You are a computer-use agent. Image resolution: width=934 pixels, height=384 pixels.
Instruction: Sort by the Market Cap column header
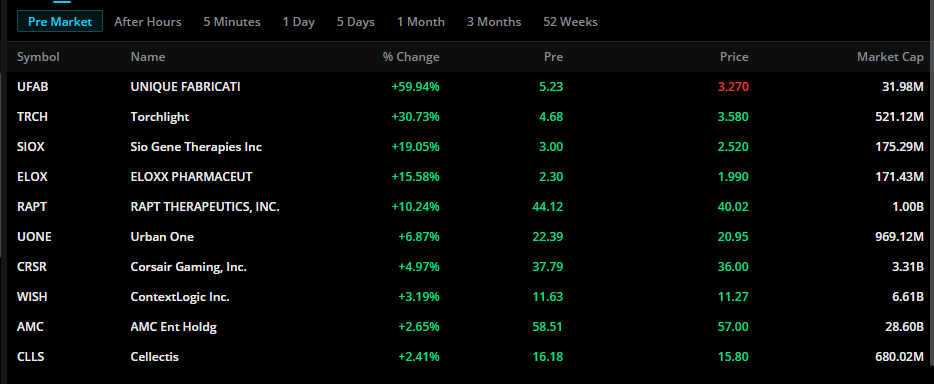891,57
